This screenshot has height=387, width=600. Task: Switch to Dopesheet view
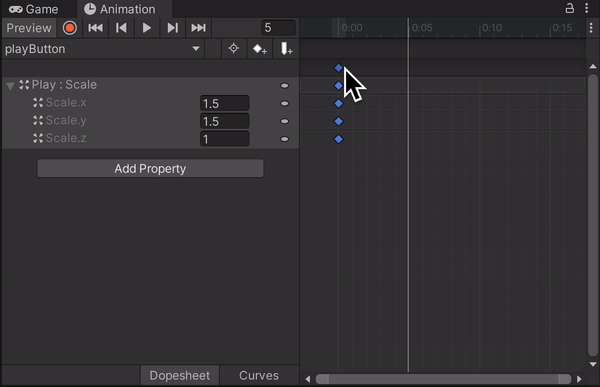point(179,376)
